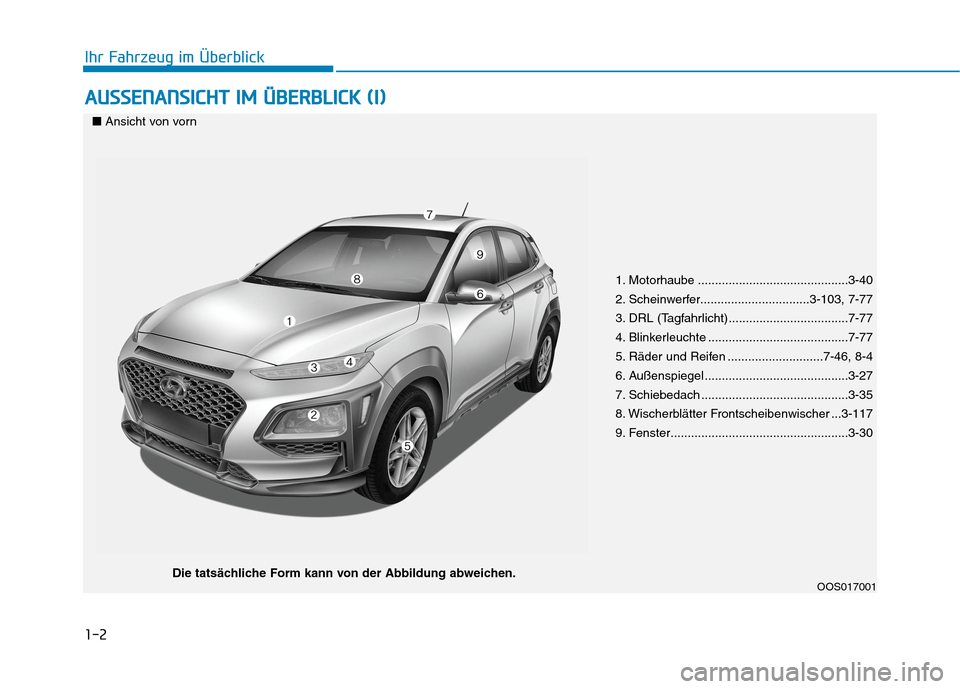The width and height of the screenshot is (960, 689).
Task: Jump to the Schiebedach entry
Action: click(745, 395)
